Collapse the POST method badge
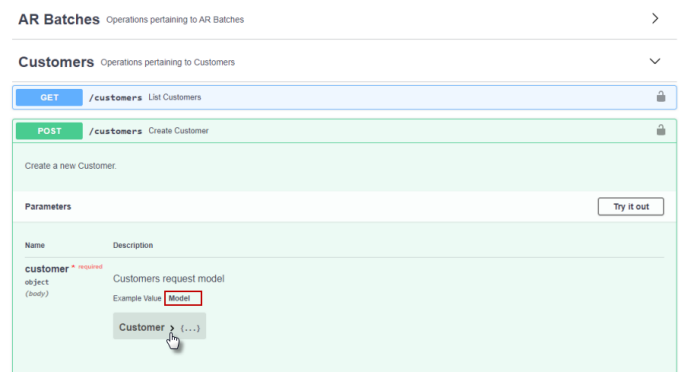 pyautogui.click(x=49, y=131)
